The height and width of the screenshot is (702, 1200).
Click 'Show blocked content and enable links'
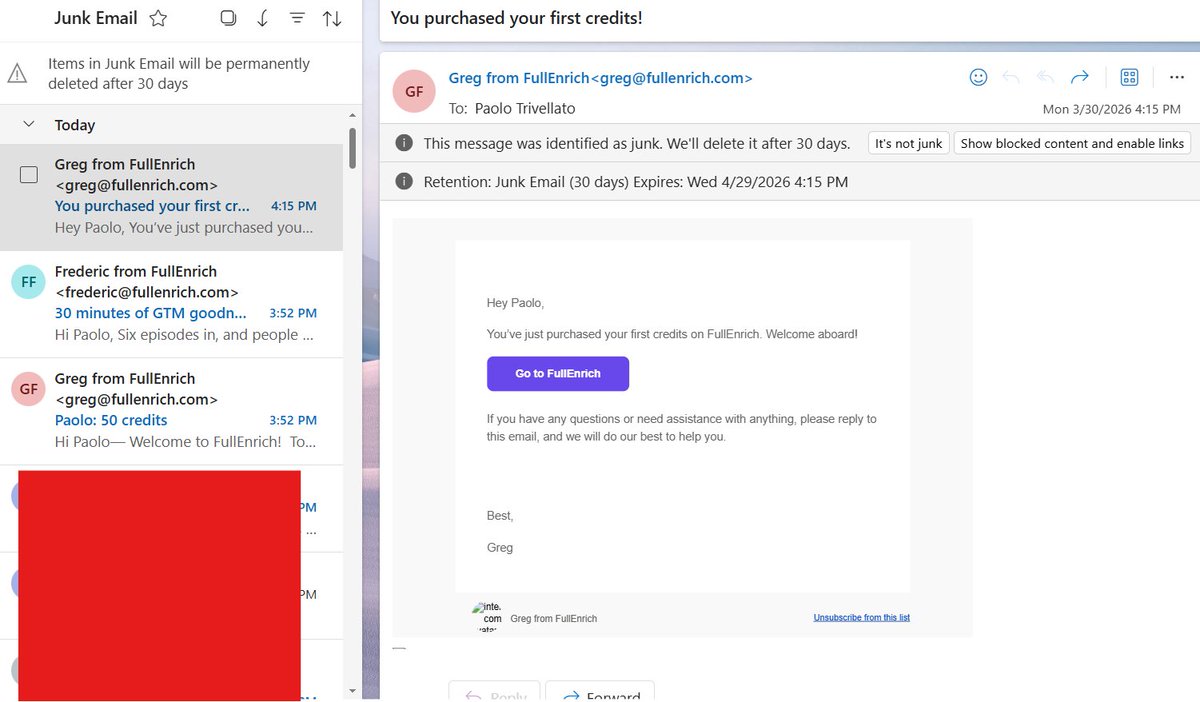tap(1072, 143)
